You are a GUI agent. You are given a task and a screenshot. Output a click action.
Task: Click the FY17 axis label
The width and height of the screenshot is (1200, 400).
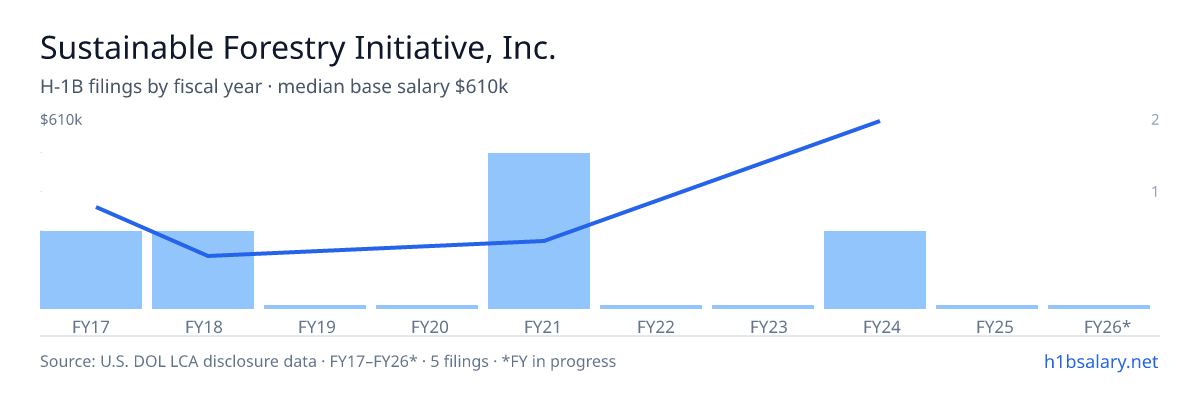coord(91,326)
